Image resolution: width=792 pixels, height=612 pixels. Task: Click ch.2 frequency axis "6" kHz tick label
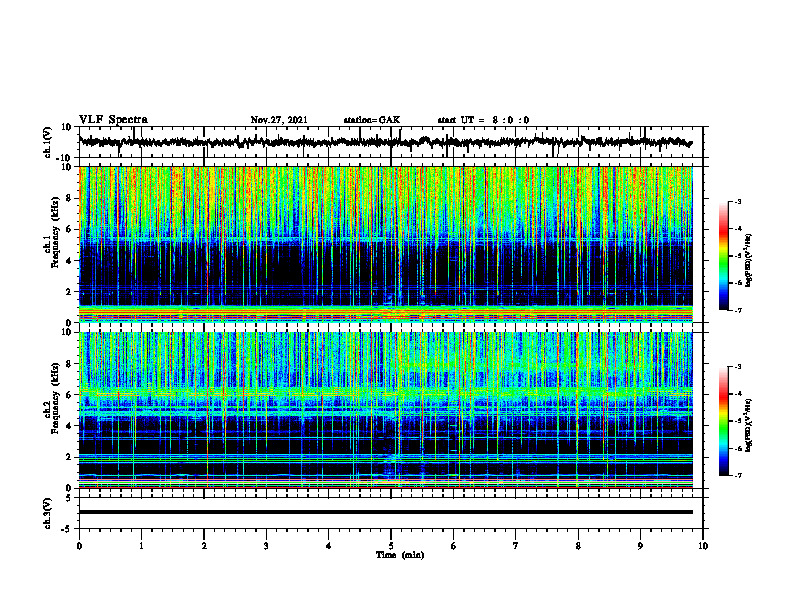(x=69, y=395)
